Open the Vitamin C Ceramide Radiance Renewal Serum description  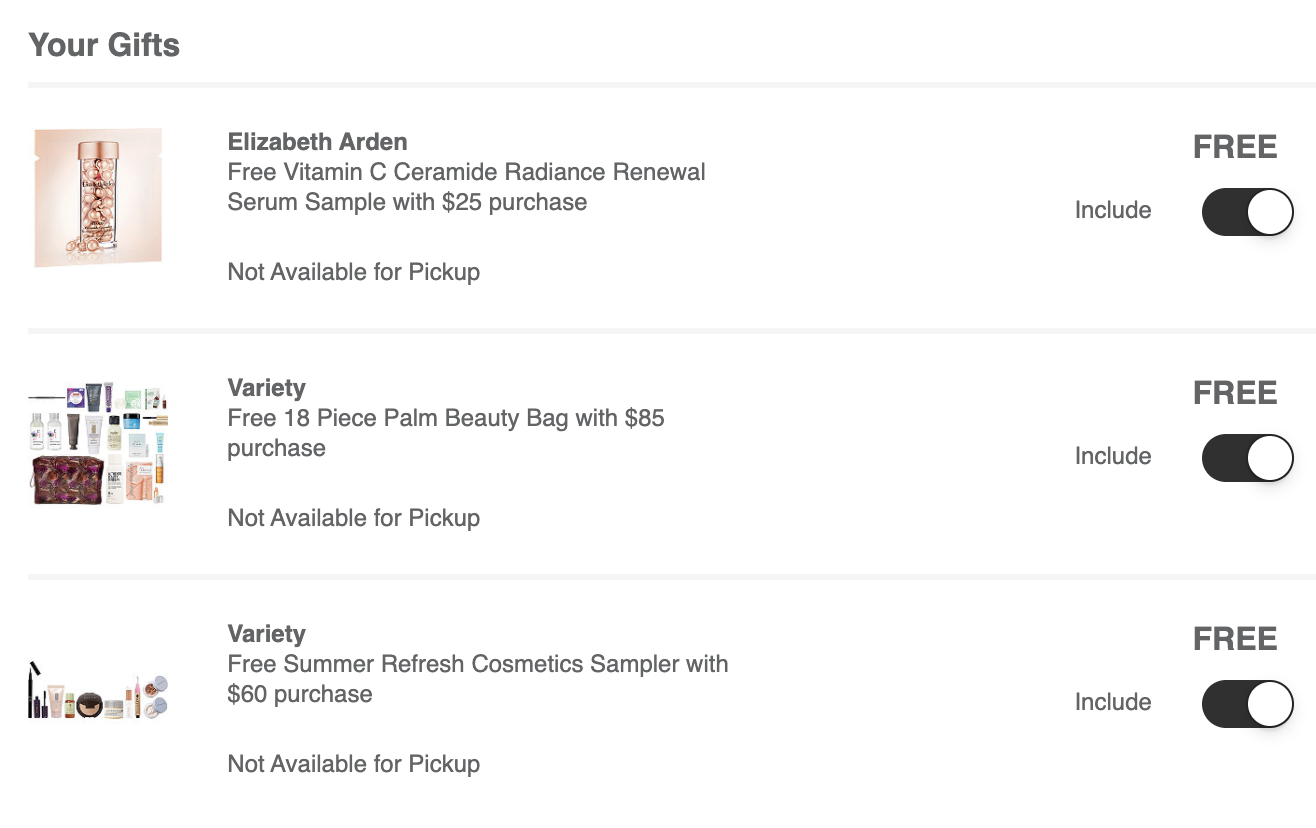tap(466, 187)
